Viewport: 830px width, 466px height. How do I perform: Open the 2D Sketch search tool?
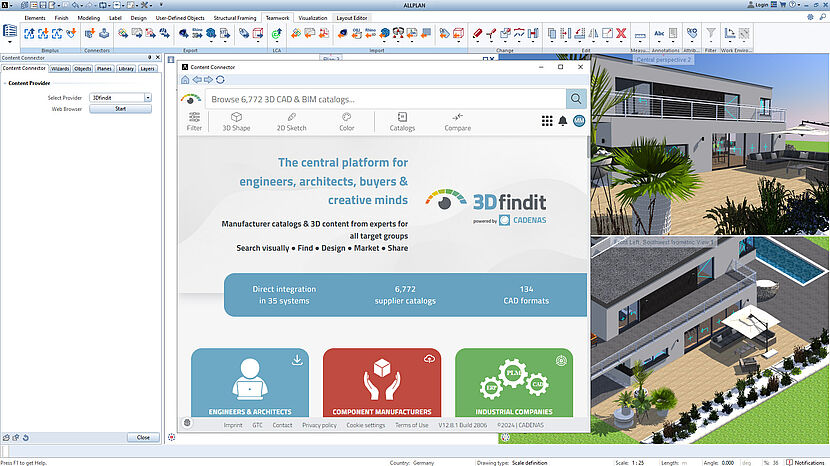point(291,121)
